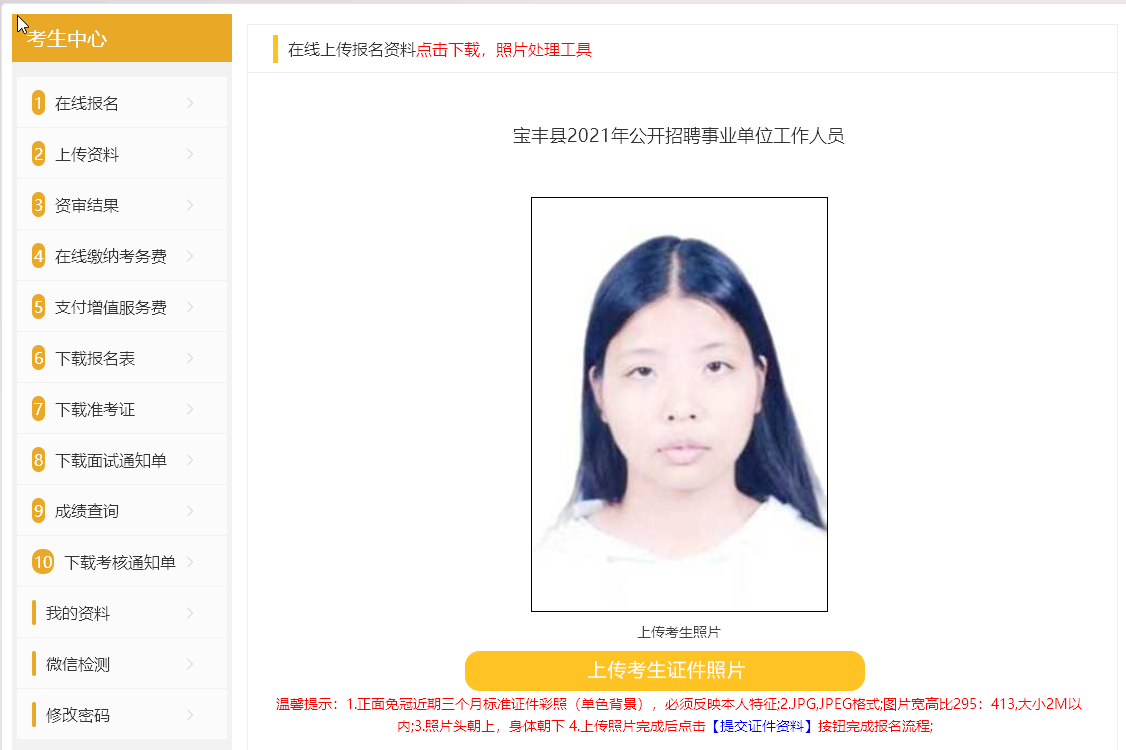This screenshot has height=750, width=1126.
Task: Click the number 7 badge beside 下载准考证
Action: pos(39,409)
